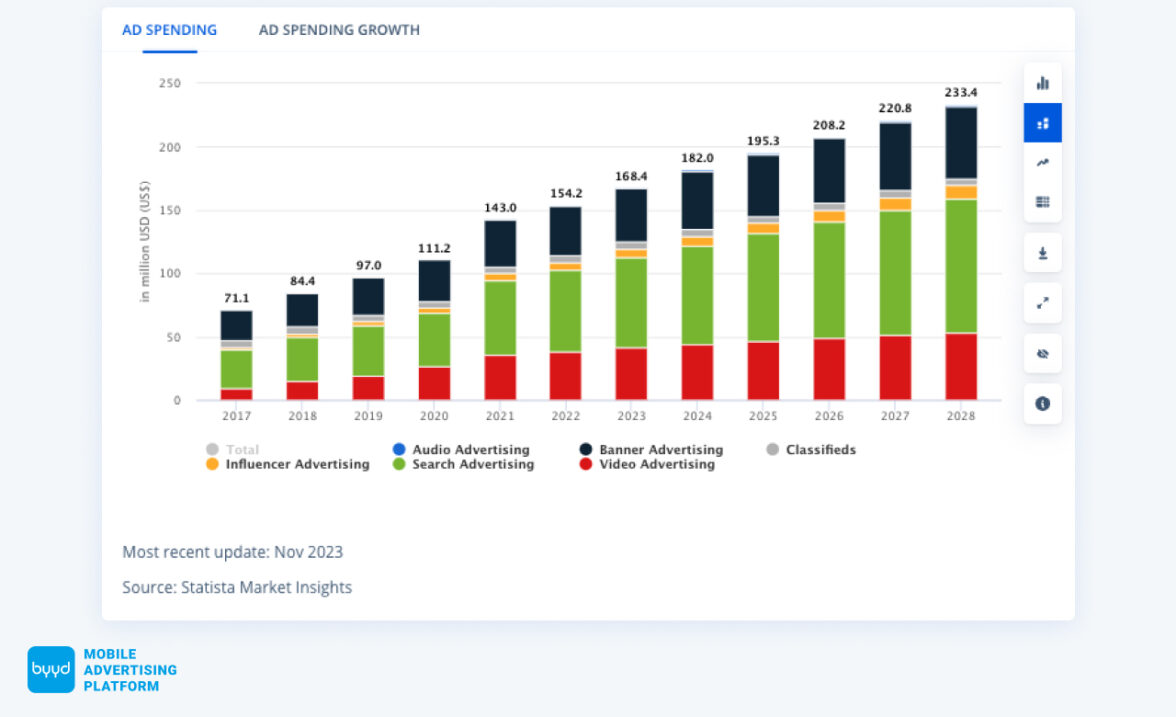Screen dimensions: 1176x717
Task: Click the info icon in sidebar
Action: click(x=1042, y=404)
